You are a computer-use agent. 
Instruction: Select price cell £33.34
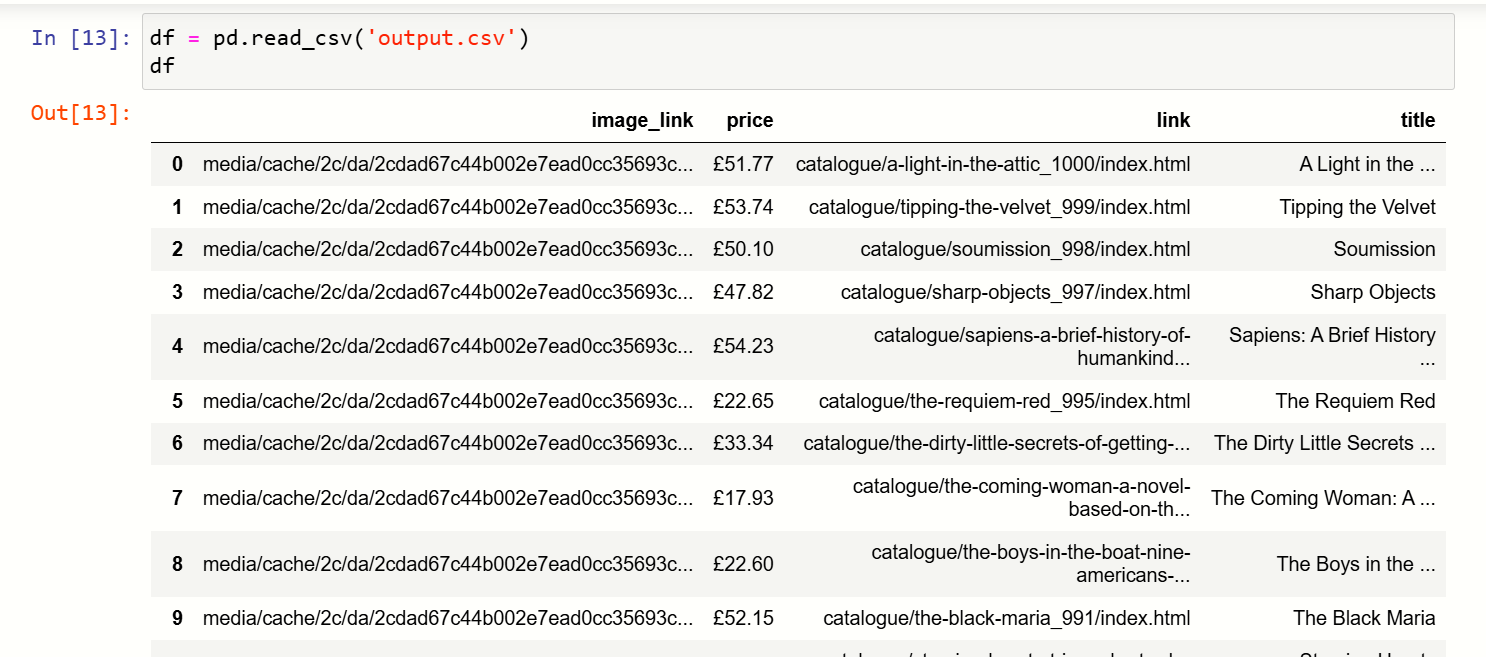tap(743, 443)
